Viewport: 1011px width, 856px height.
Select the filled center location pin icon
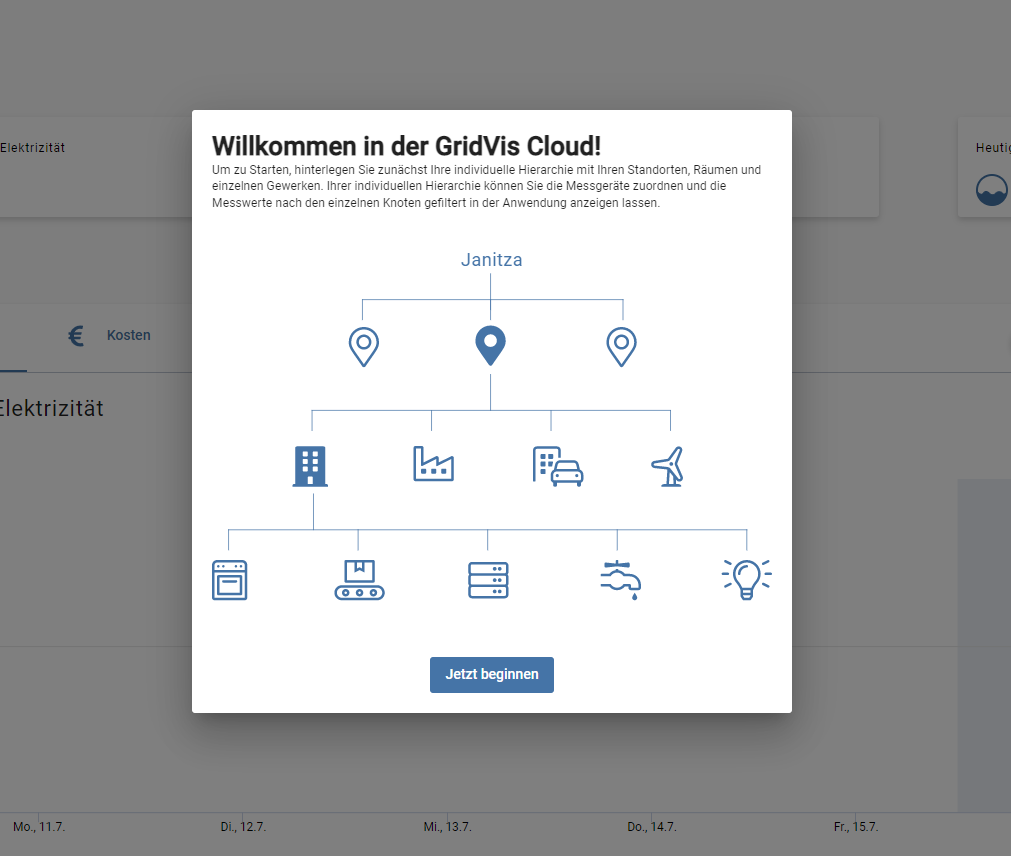point(490,346)
